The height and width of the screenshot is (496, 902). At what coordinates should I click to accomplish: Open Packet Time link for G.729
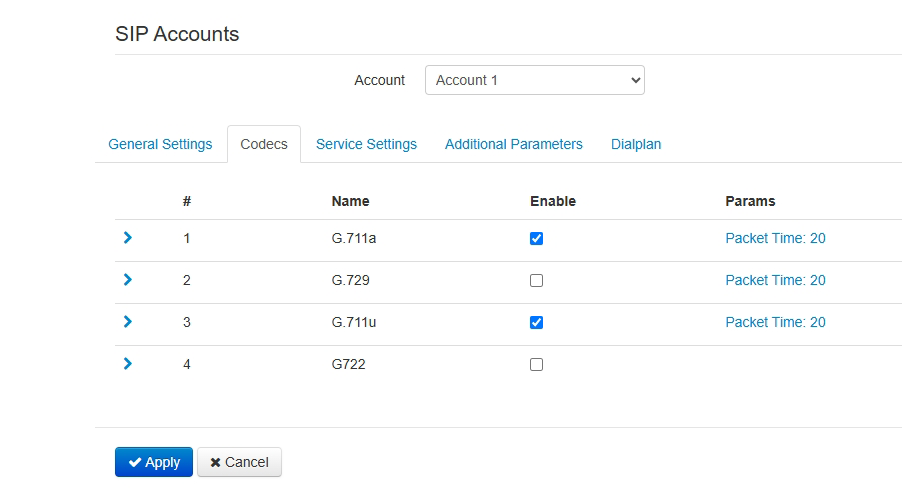pyautogui.click(x=775, y=280)
